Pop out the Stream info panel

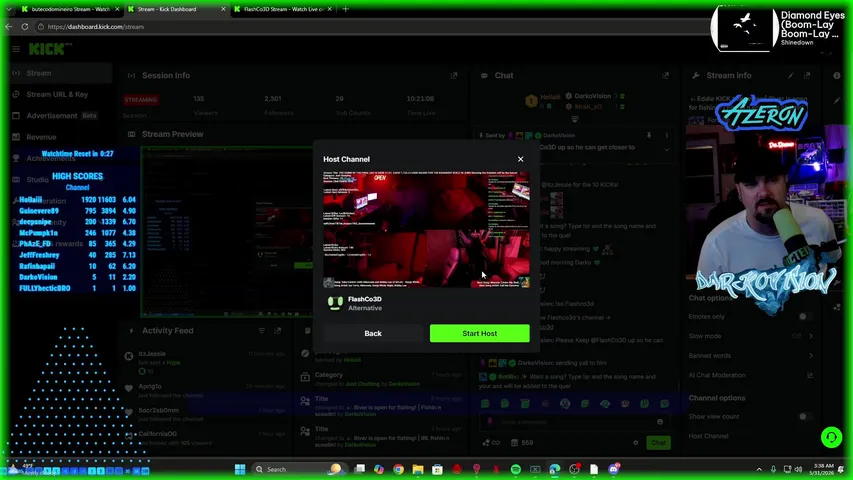[x=807, y=76]
